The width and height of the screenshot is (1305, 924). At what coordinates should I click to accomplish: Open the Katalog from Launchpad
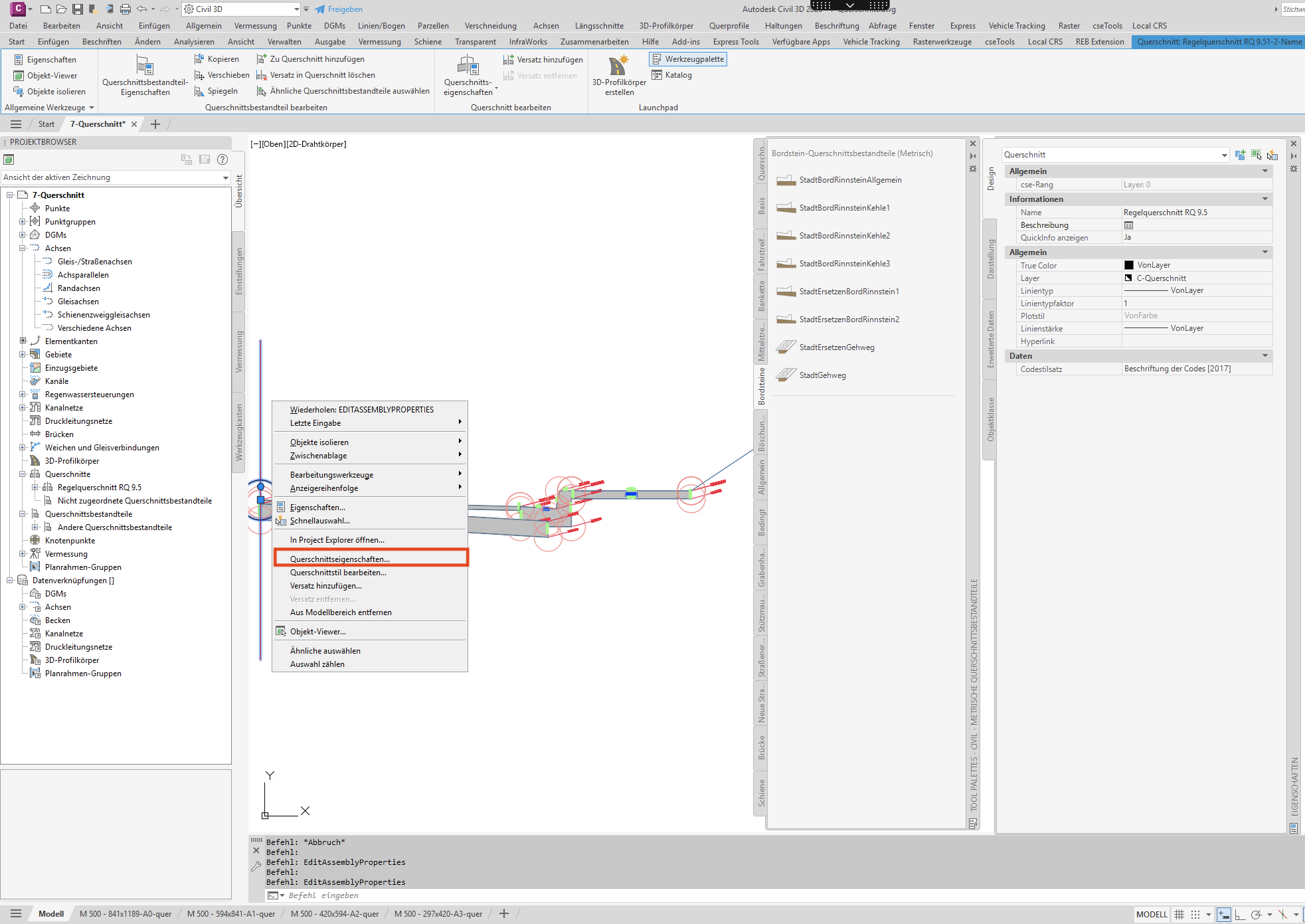(x=672, y=75)
